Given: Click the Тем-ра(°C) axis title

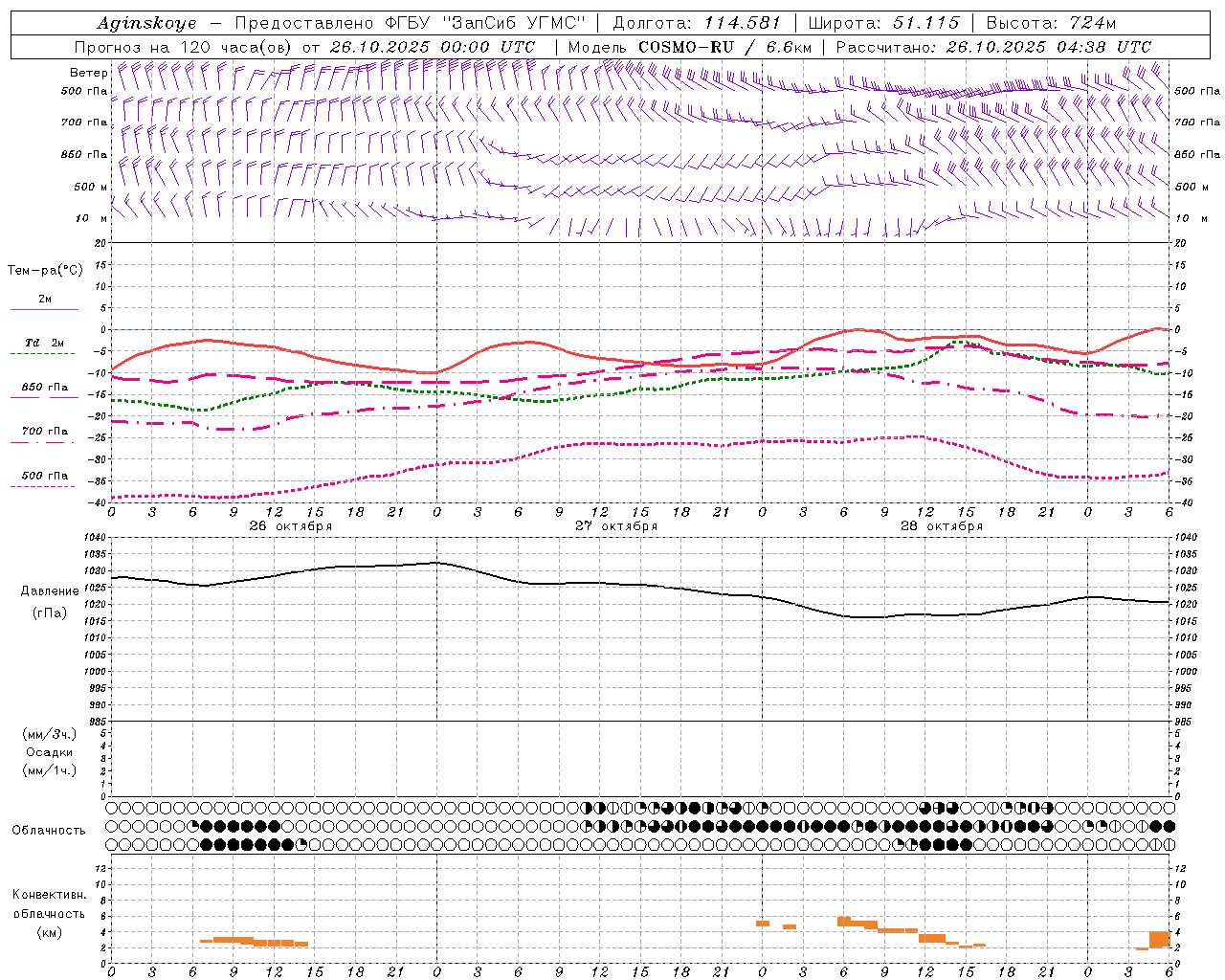Looking at the screenshot, I should click(x=45, y=271).
